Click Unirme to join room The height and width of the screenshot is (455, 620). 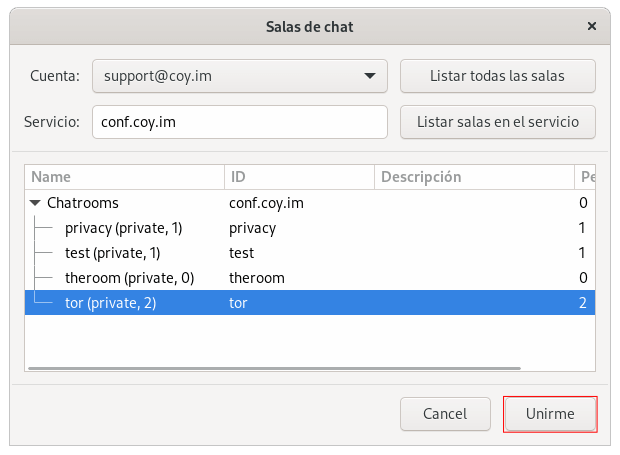pyautogui.click(x=550, y=413)
